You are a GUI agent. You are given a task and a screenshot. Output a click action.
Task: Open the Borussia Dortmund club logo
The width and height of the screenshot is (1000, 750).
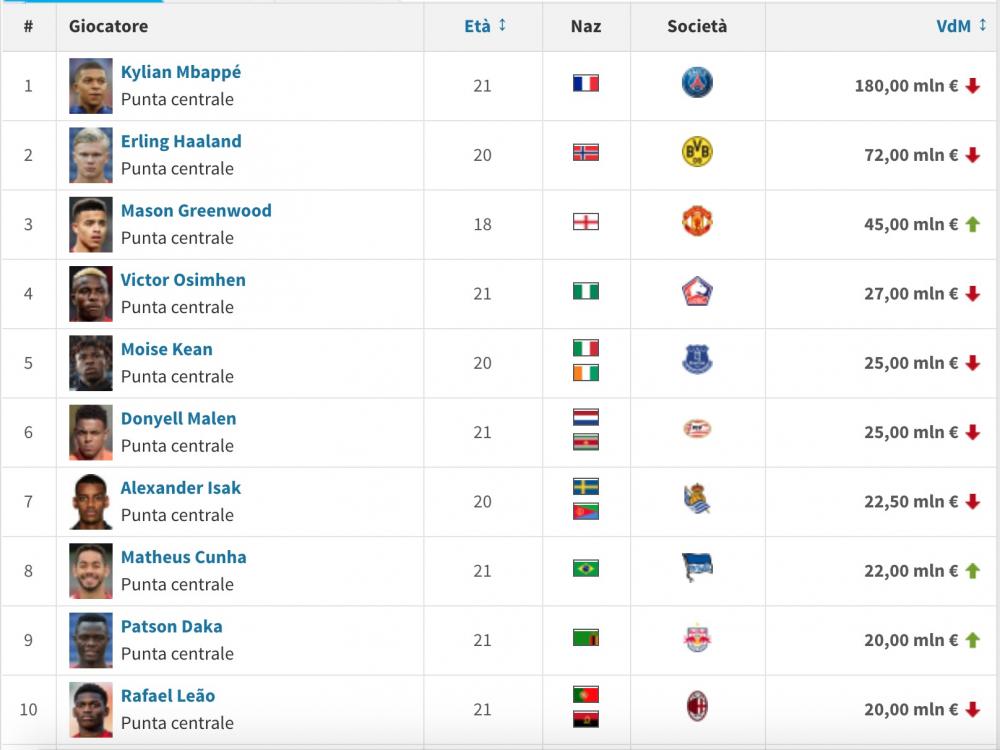[x=697, y=152]
